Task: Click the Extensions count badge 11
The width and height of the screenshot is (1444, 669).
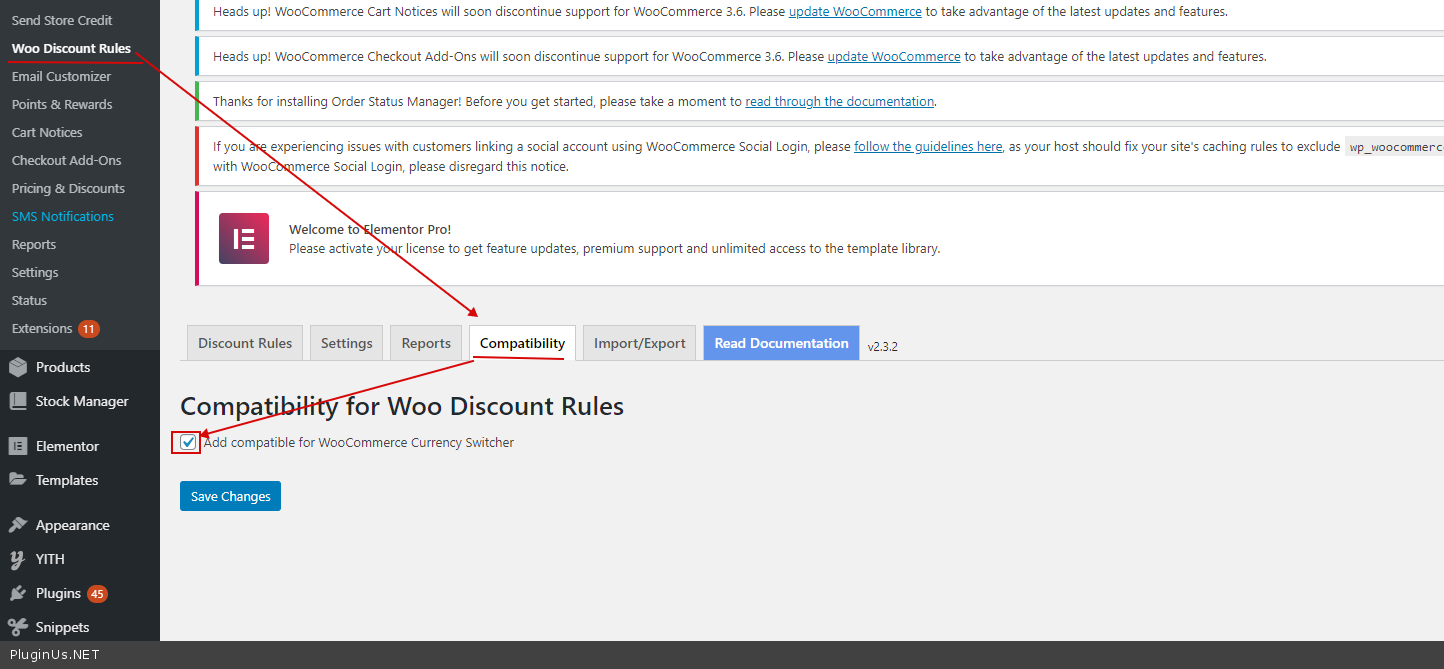Action: [89, 328]
